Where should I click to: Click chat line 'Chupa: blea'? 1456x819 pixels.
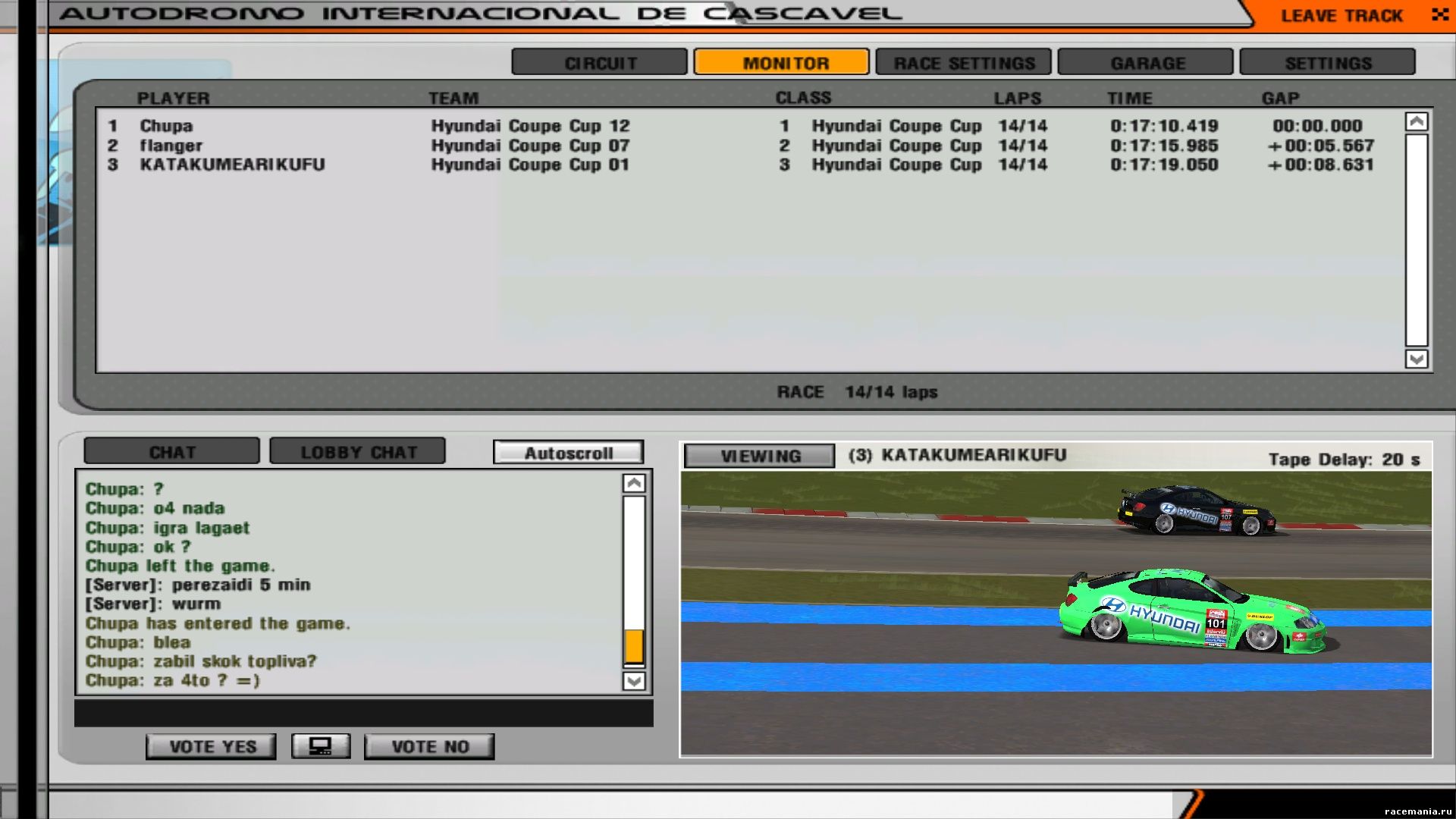tap(137, 642)
